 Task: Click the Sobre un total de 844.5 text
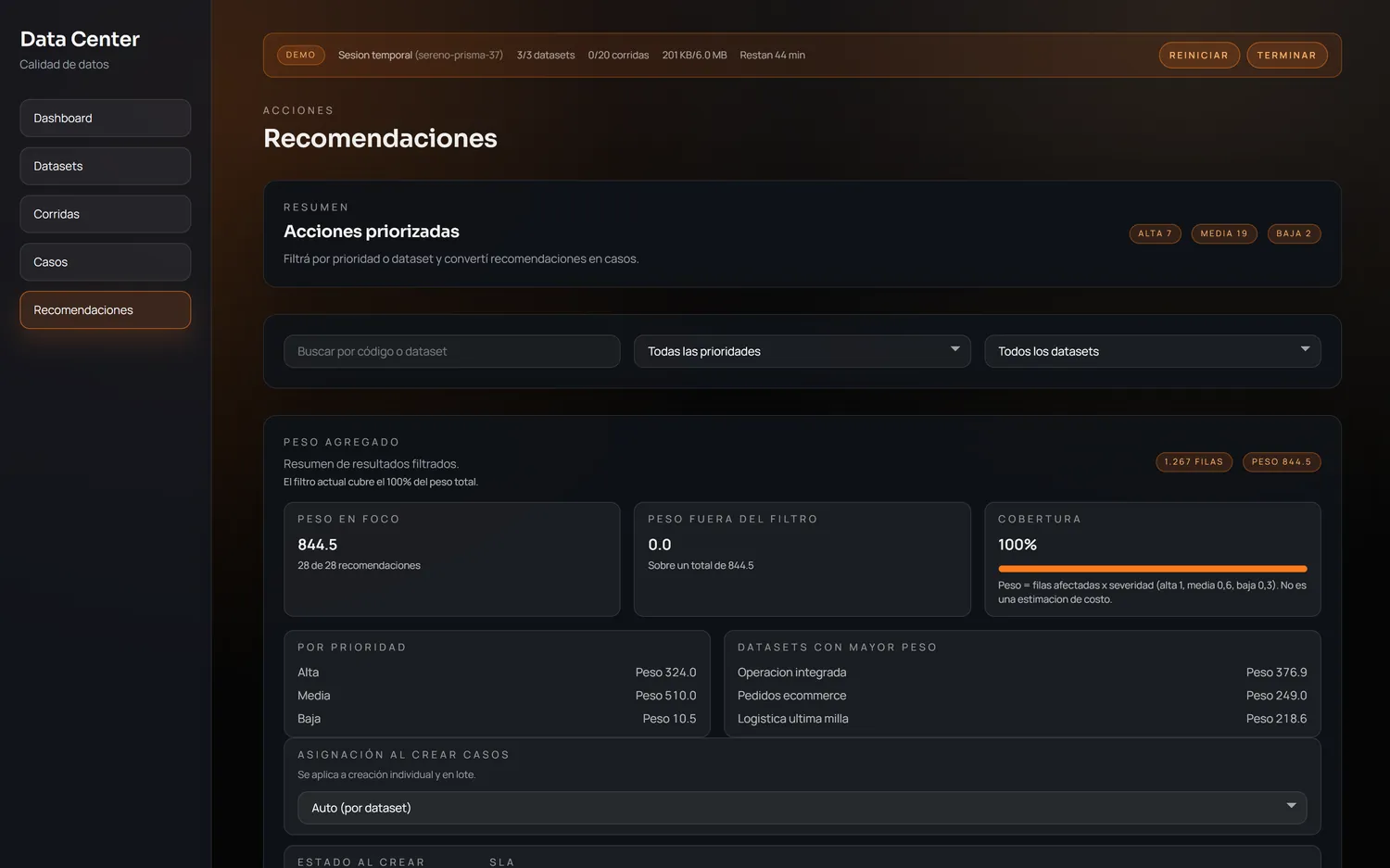[701, 565]
